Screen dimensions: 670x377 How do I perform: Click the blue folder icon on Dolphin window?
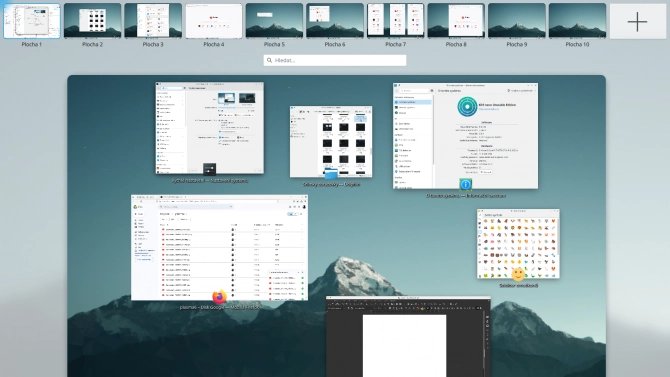[331, 173]
